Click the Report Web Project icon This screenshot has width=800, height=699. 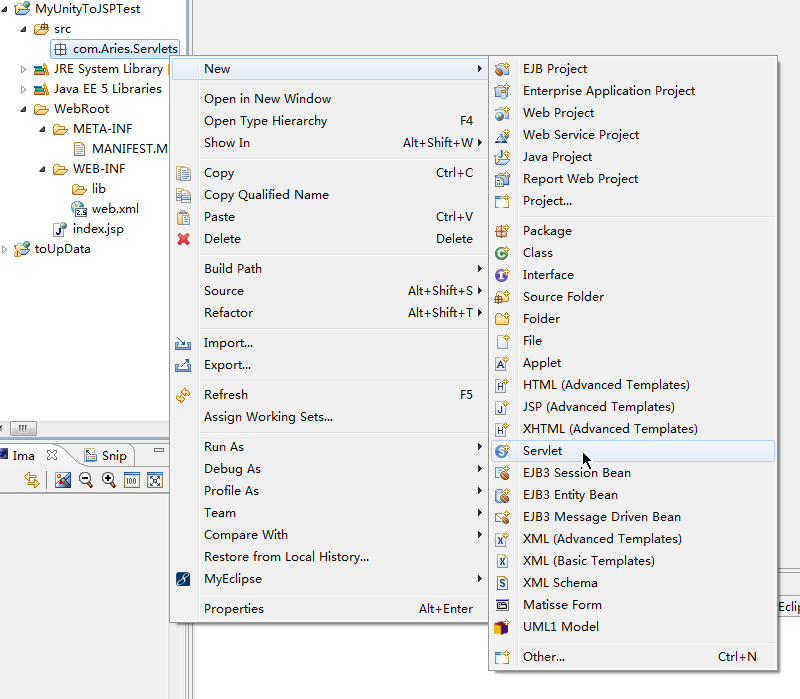[x=502, y=179]
